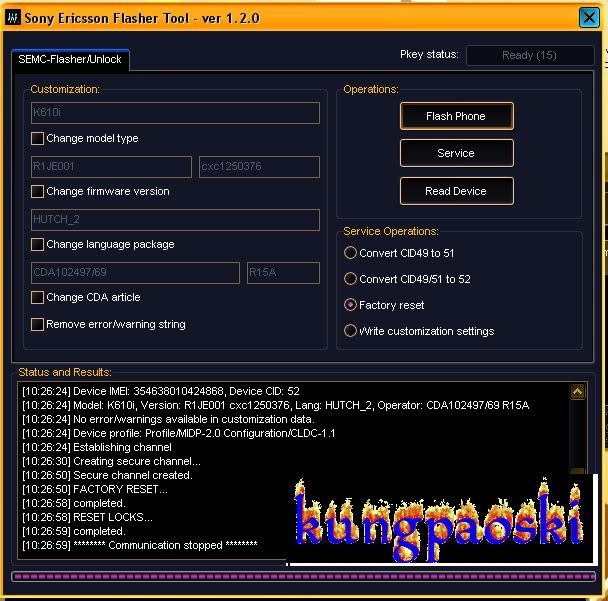Click the purple progress bar
This screenshot has width=608, height=601.
tap(304, 577)
